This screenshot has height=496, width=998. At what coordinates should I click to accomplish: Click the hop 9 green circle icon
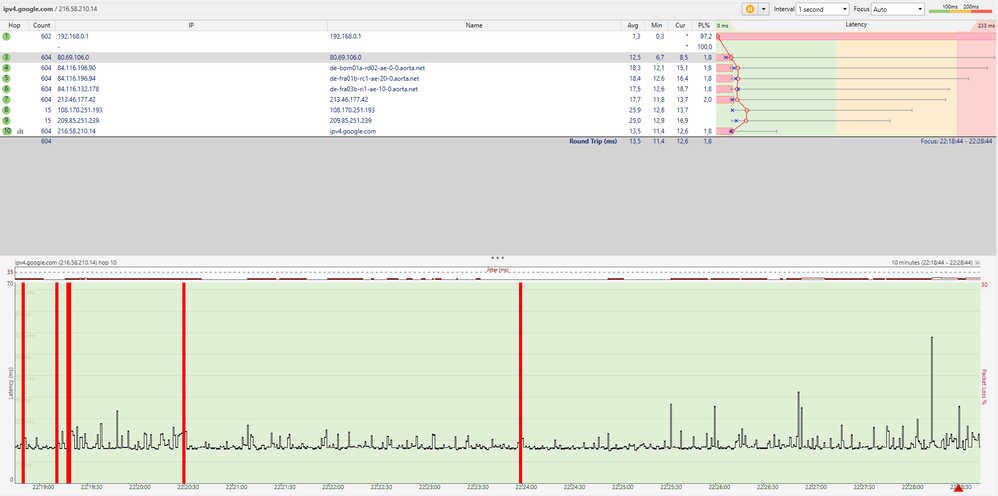tap(6, 120)
